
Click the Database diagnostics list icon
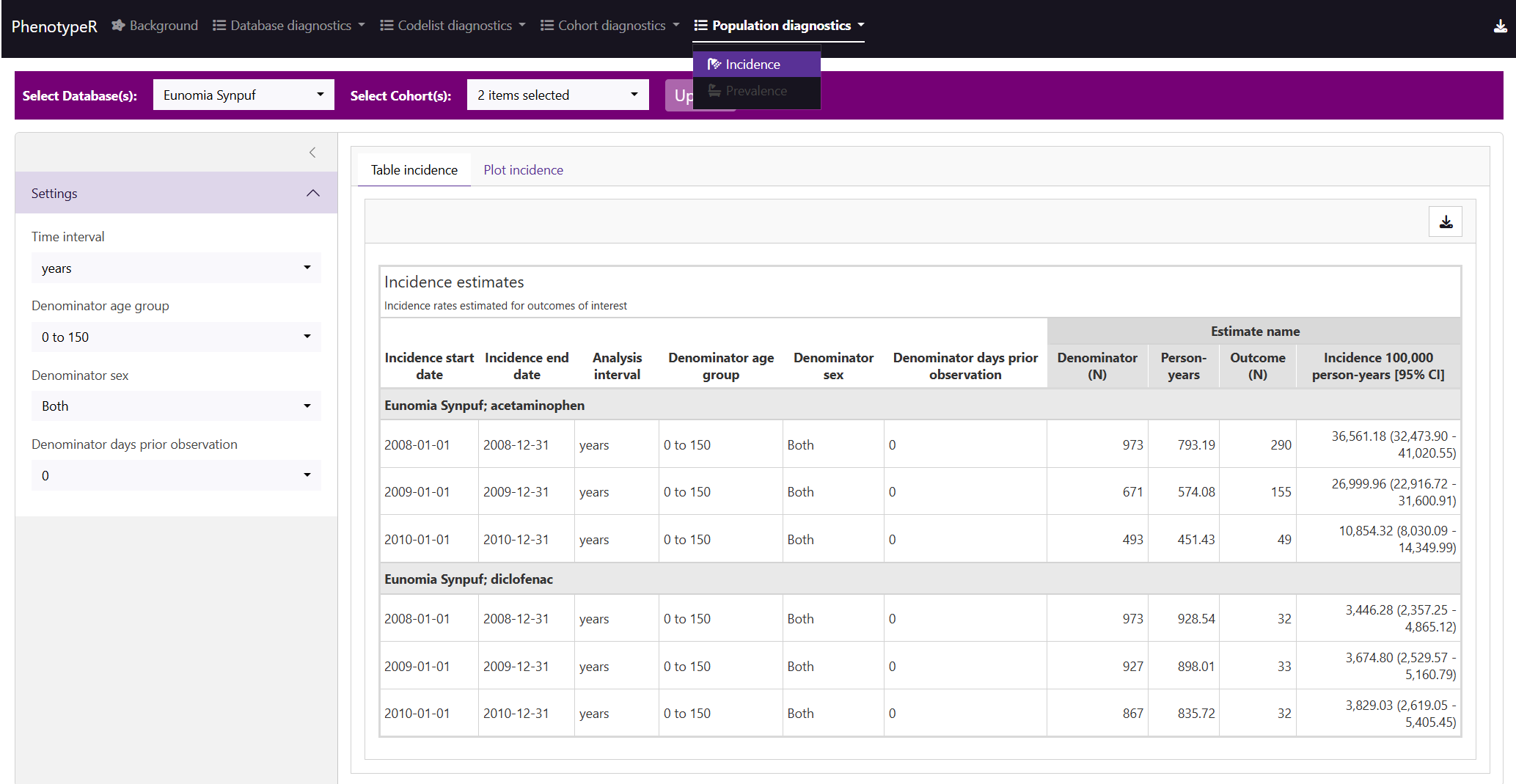pos(219,26)
